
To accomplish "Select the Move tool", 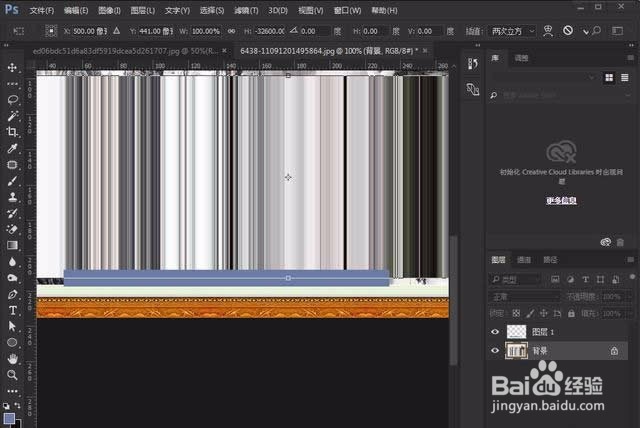I will click(12, 67).
